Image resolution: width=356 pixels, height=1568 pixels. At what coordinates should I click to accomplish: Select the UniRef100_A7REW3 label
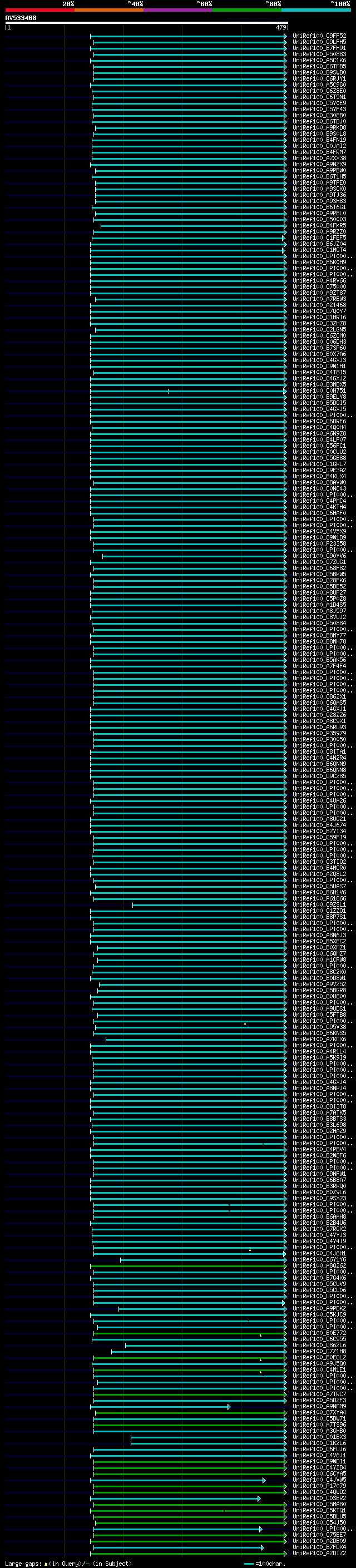point(319,299)
